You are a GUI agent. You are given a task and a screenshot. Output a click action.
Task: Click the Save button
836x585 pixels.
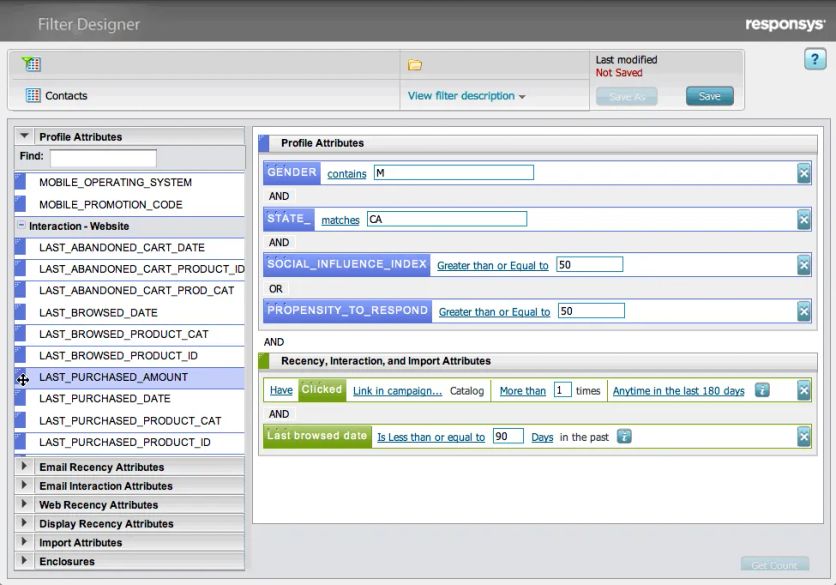click(x=709, y=96)
